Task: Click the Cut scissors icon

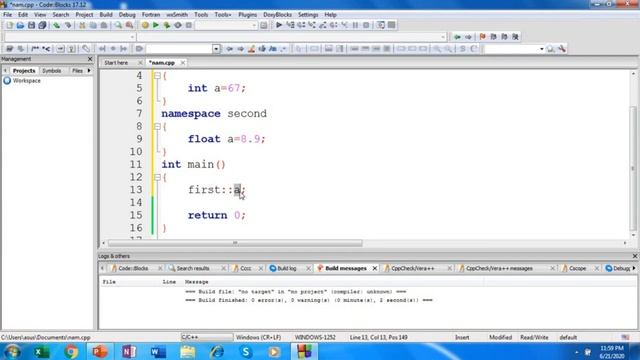Action: (82, 25)
